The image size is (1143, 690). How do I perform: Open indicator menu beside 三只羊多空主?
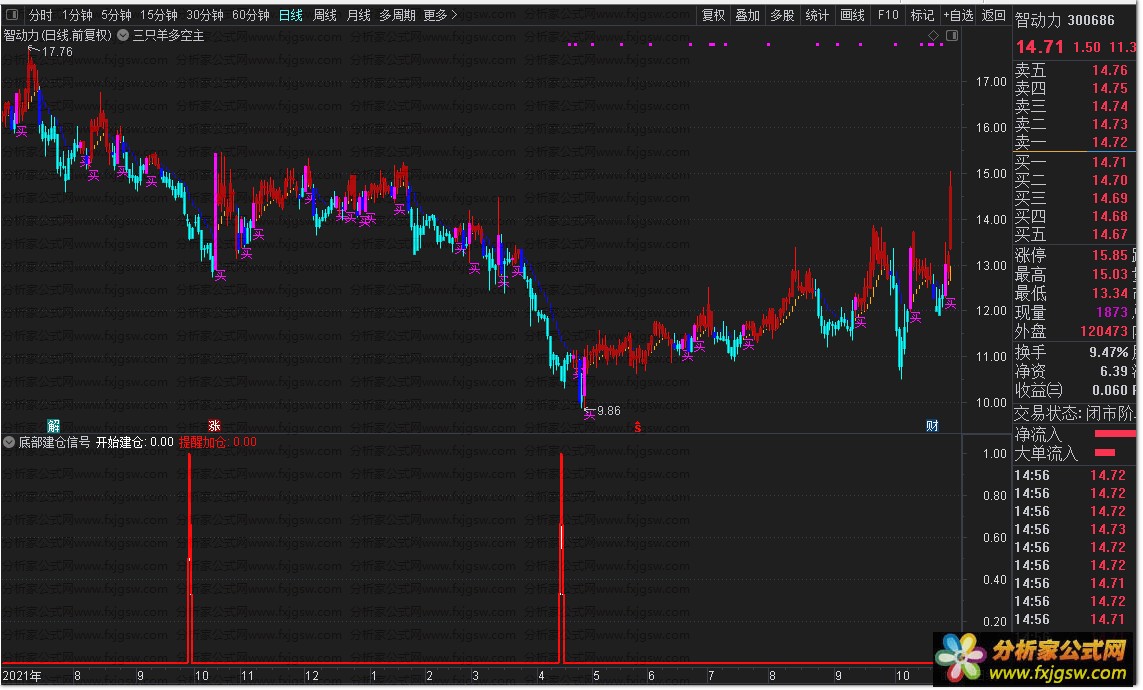click(x=123, y=35)
